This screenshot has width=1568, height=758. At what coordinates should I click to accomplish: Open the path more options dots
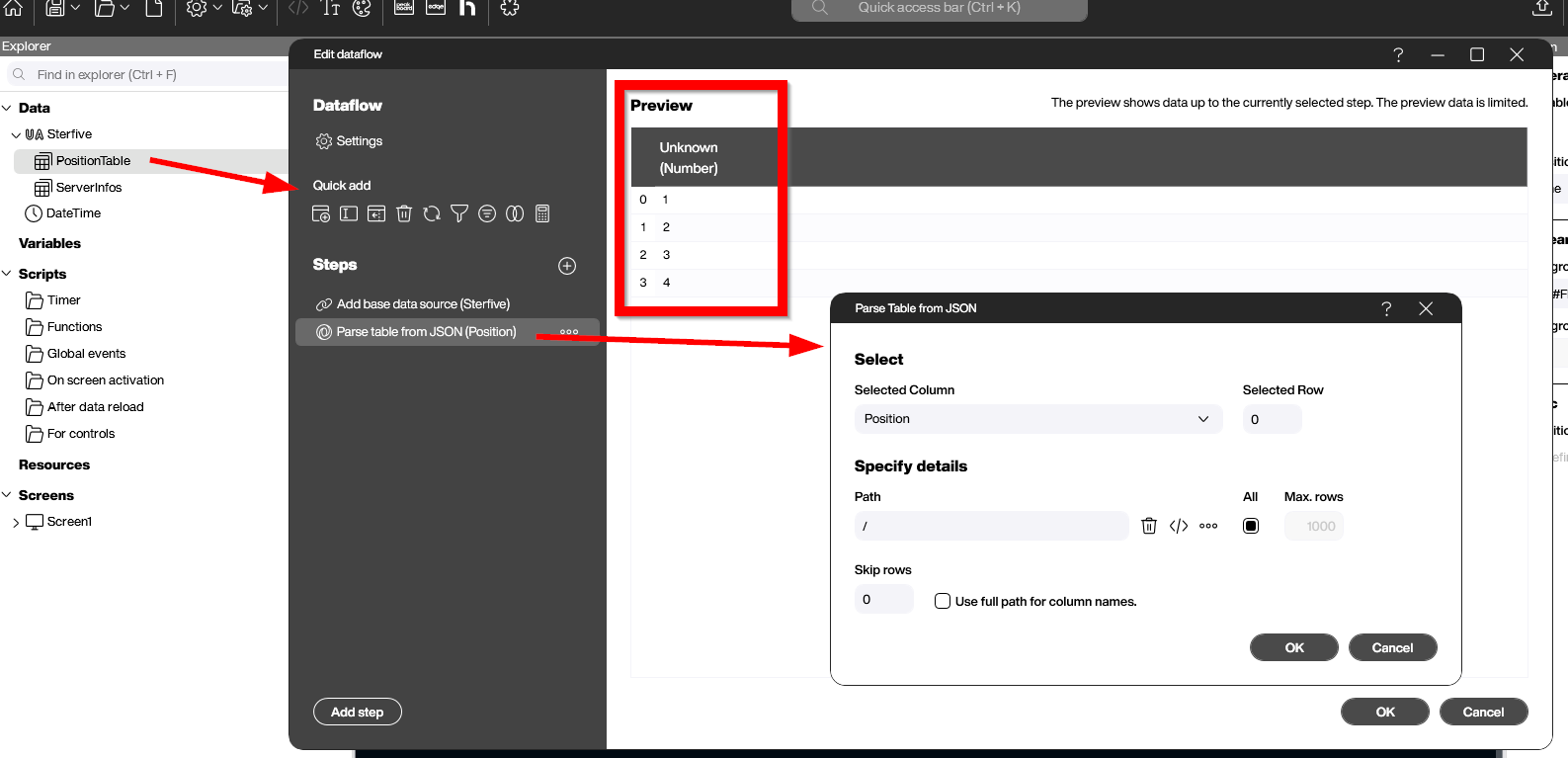(x=1208, y=526)
